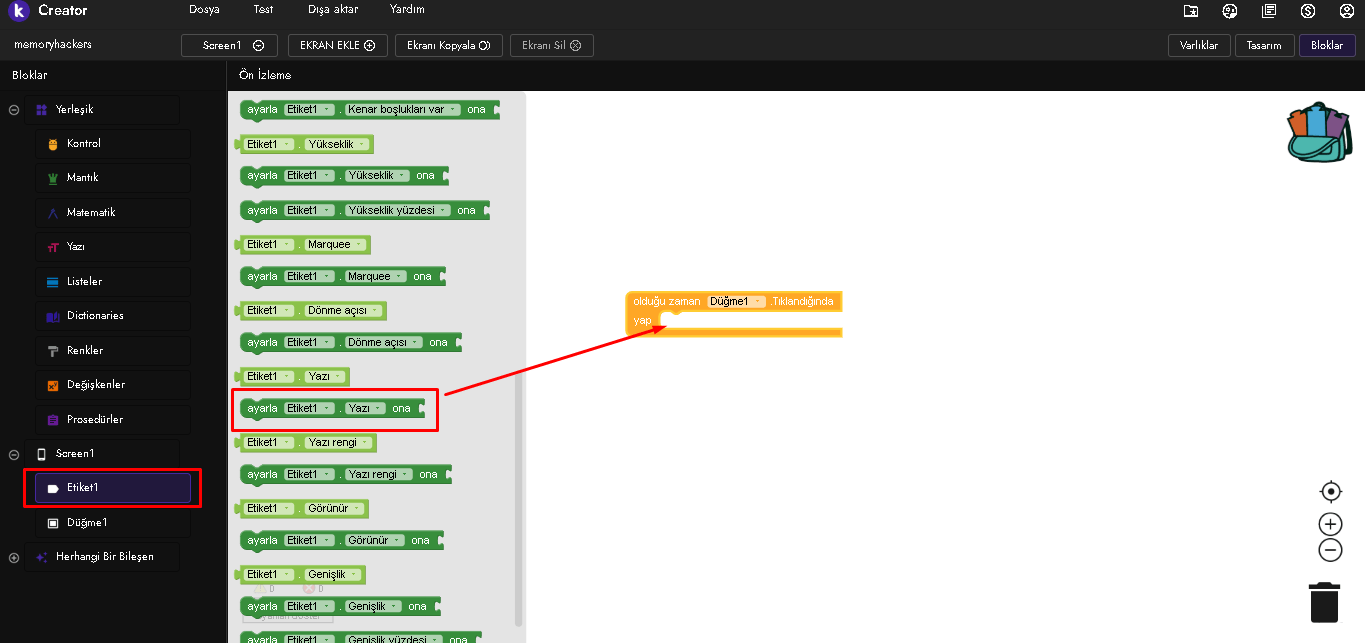The image size is (1365, 643).
Task: Open the Matematik blocks category
Action: [x=112, y=213]
